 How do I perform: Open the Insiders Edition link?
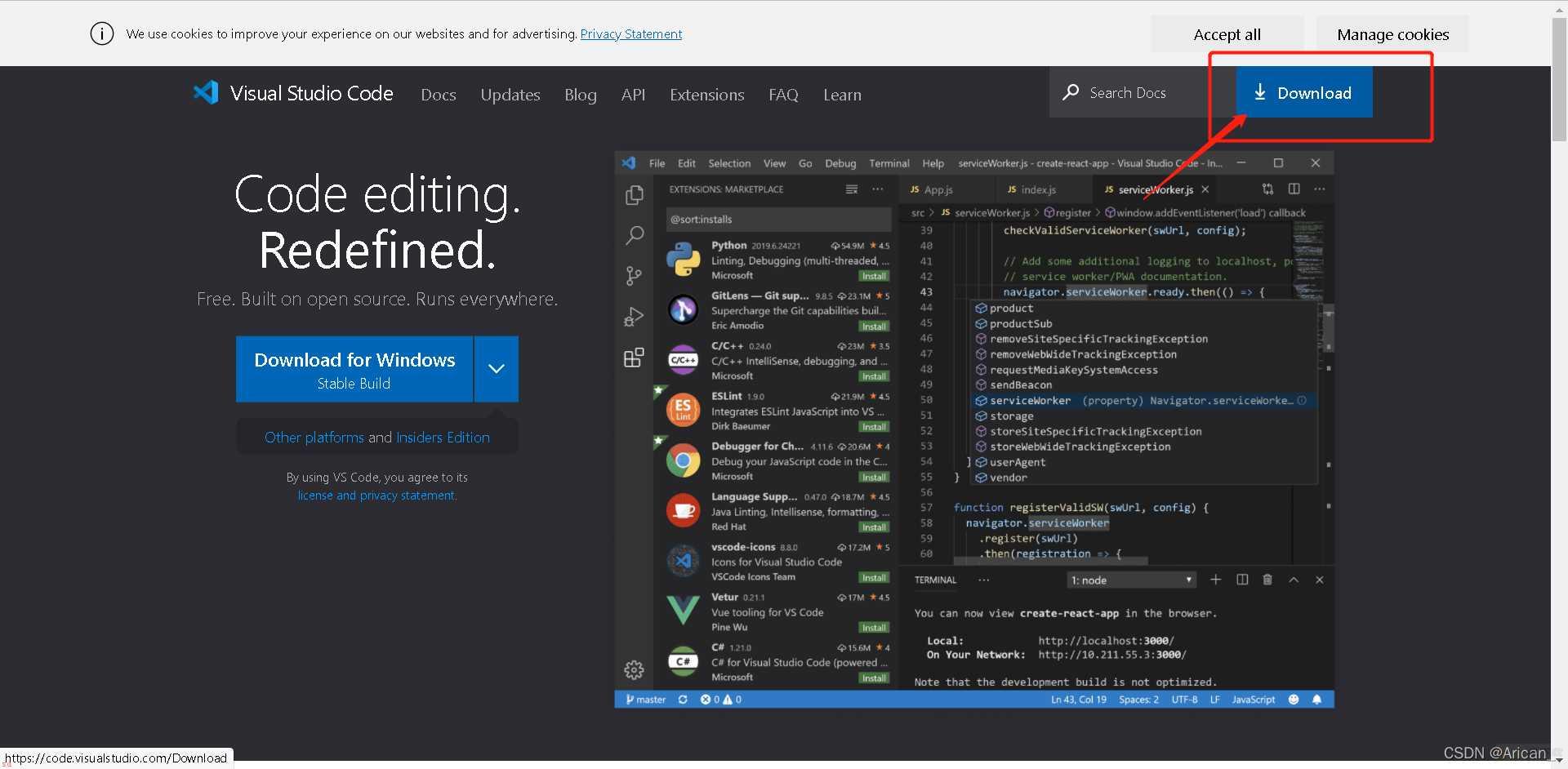(443, 438)
